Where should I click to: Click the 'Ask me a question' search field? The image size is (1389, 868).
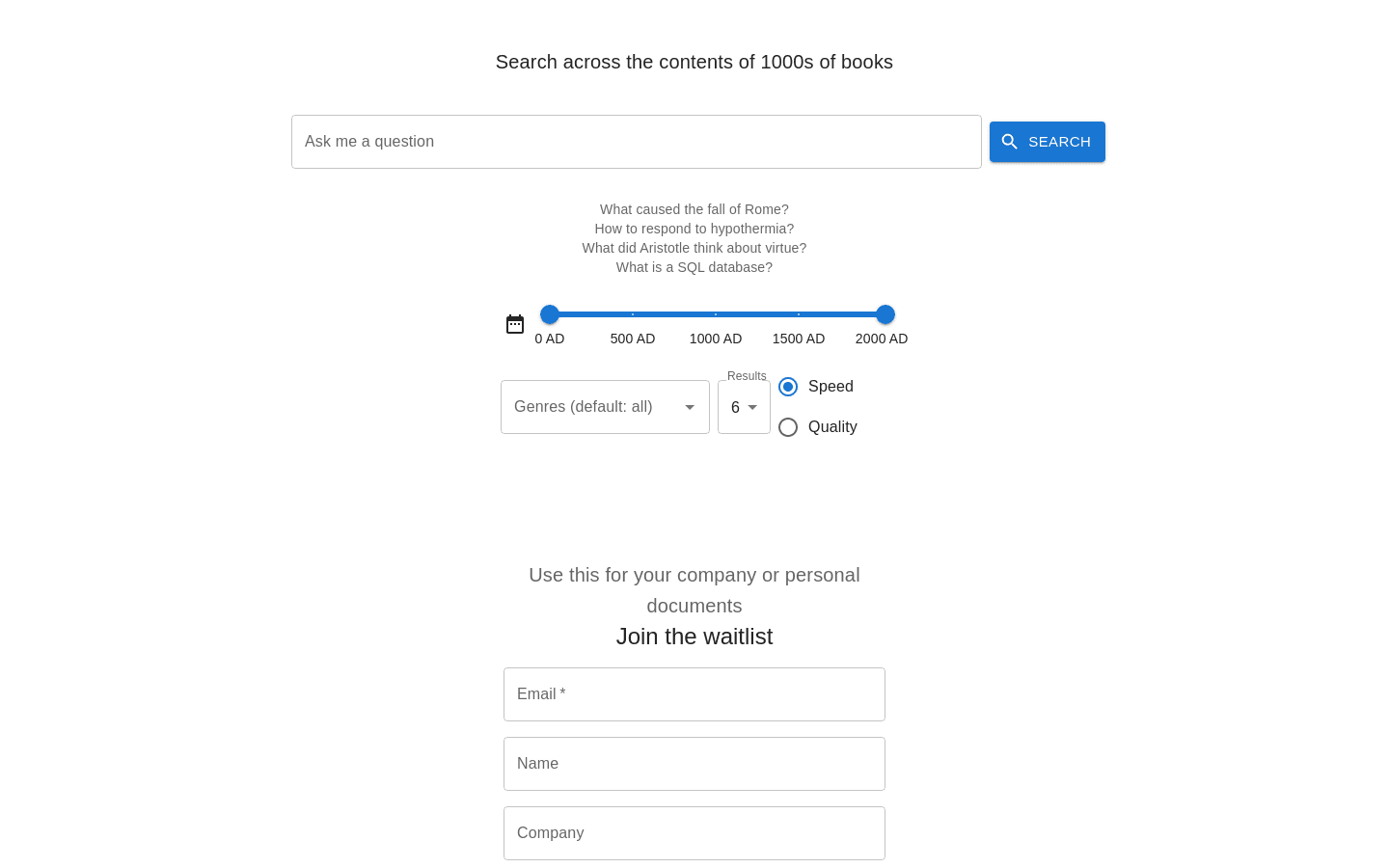click(637, 141)
